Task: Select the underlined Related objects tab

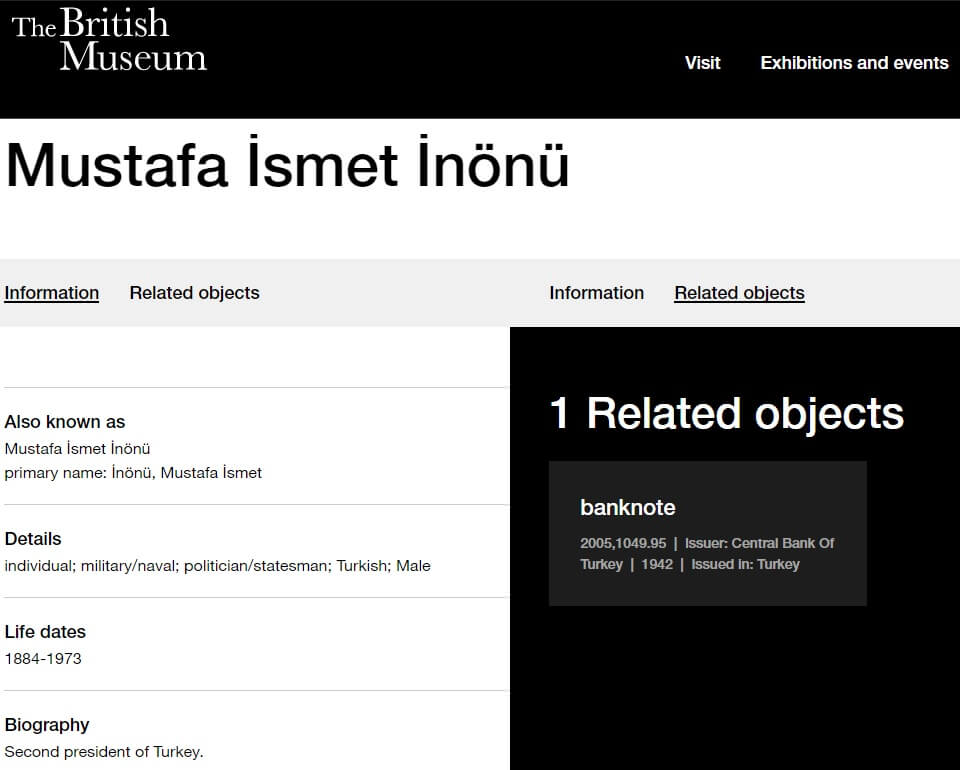Action: 739,293
